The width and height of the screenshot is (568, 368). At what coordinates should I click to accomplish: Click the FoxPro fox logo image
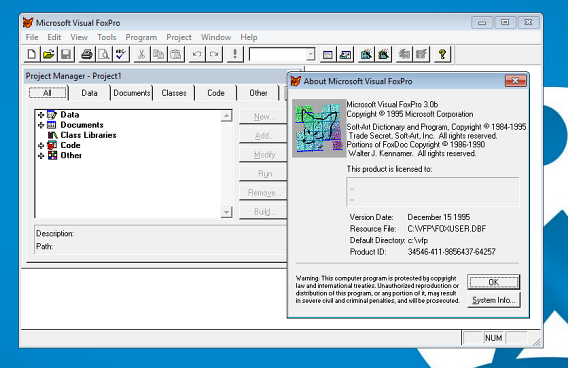[x=319, y=128]
